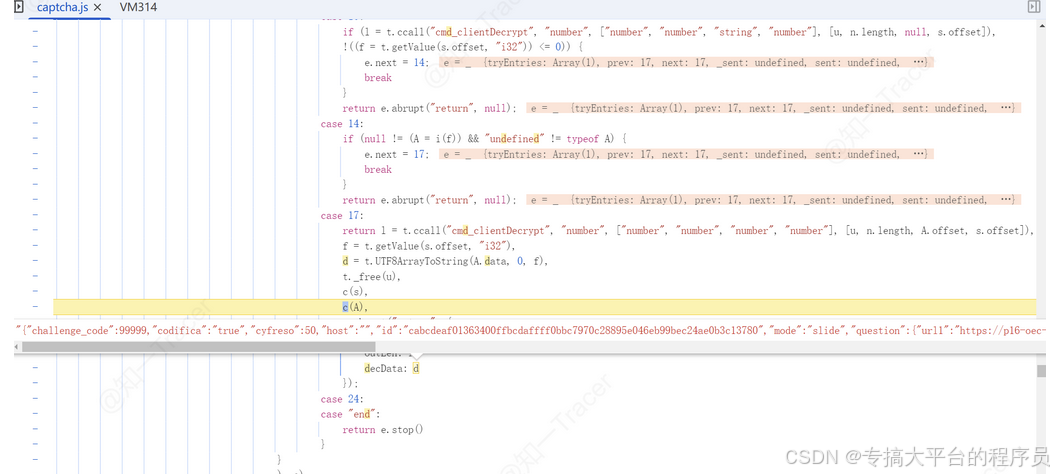
Task: Click the scroll-left arrow of the tooltip scrollbar
Action: [17, 347]
